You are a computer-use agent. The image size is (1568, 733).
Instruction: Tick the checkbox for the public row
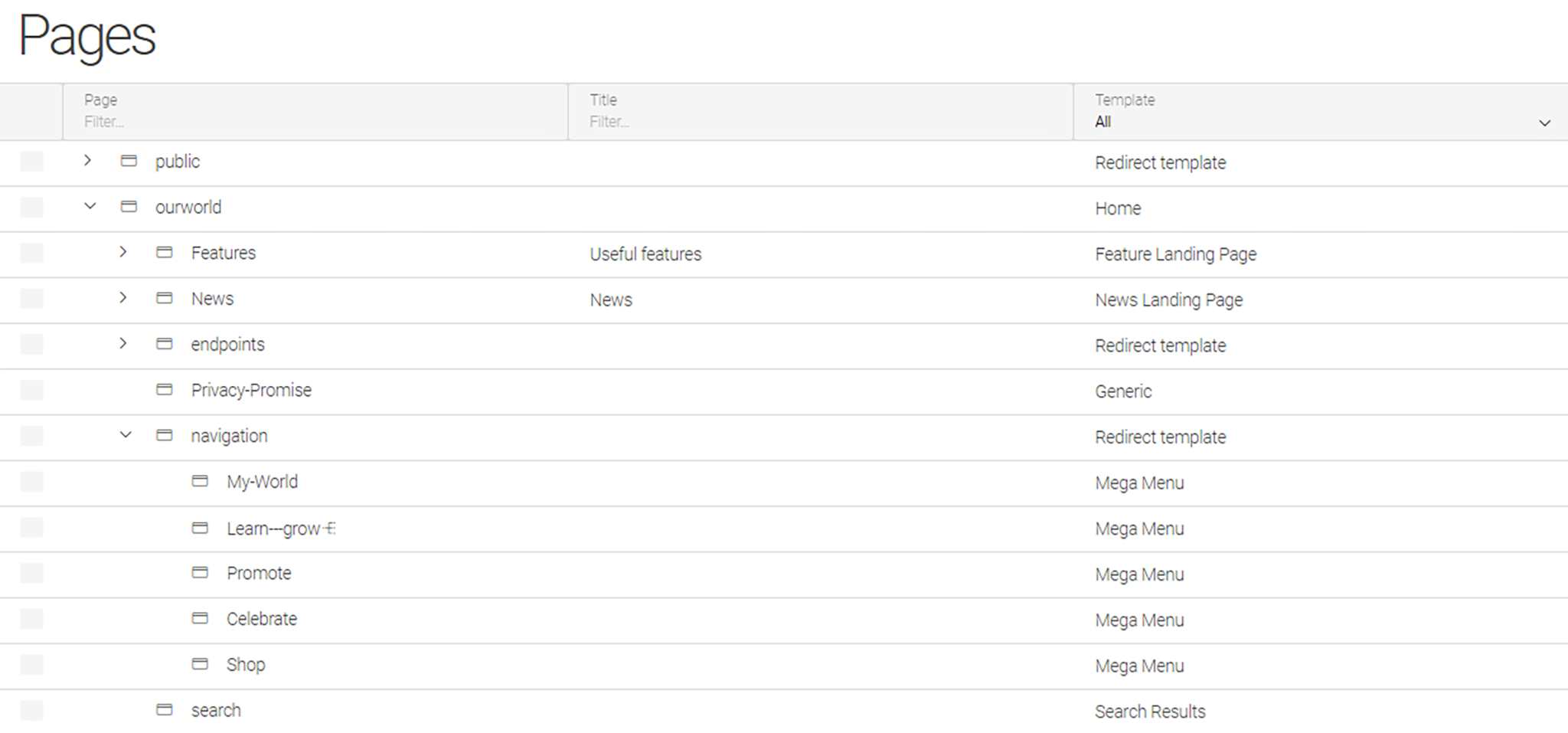(31, 162)
